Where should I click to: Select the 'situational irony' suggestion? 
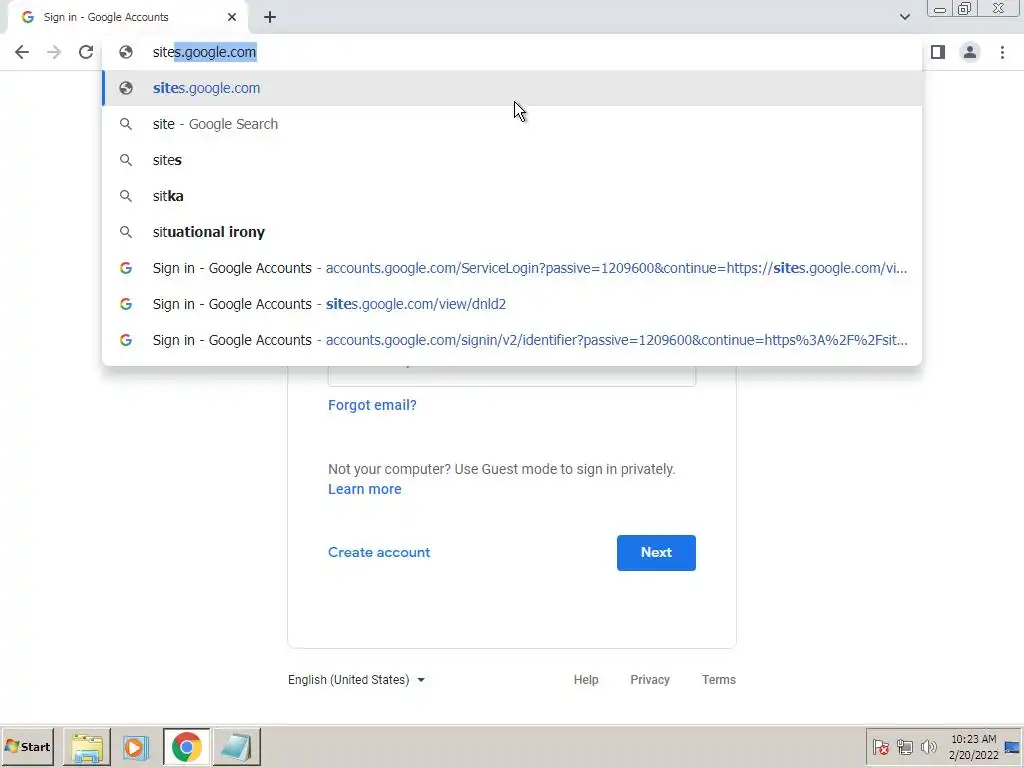[512, 232]
